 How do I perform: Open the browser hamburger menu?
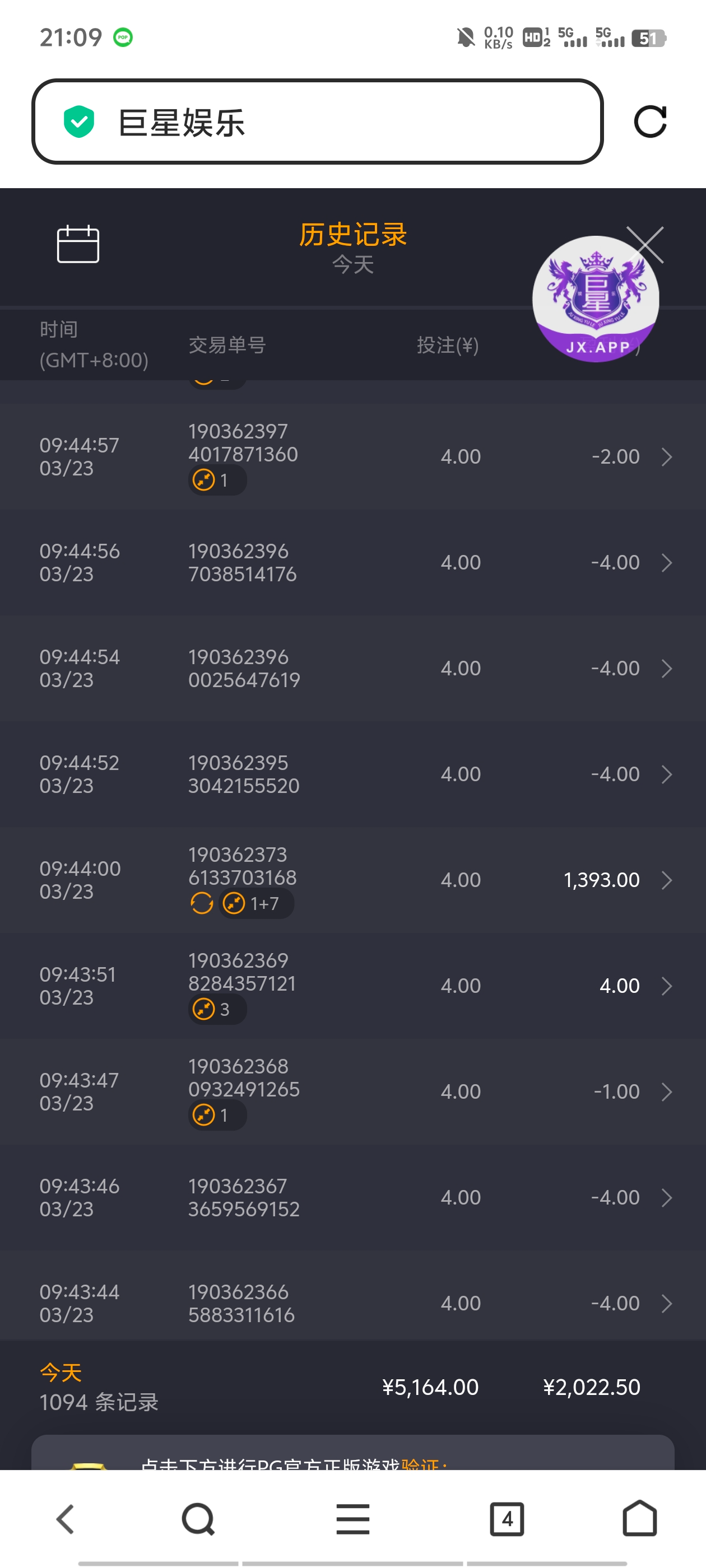point(352,1519)
